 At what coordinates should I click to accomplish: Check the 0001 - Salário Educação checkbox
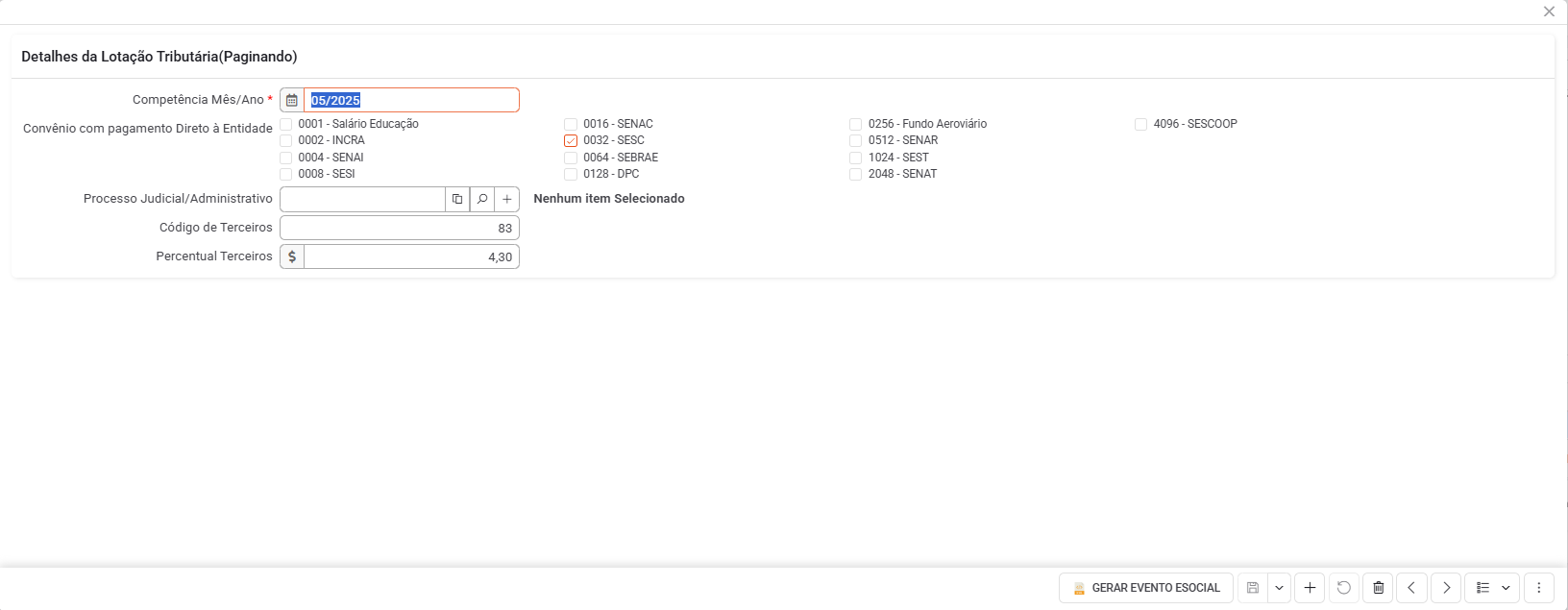click(x=286, y=124)
